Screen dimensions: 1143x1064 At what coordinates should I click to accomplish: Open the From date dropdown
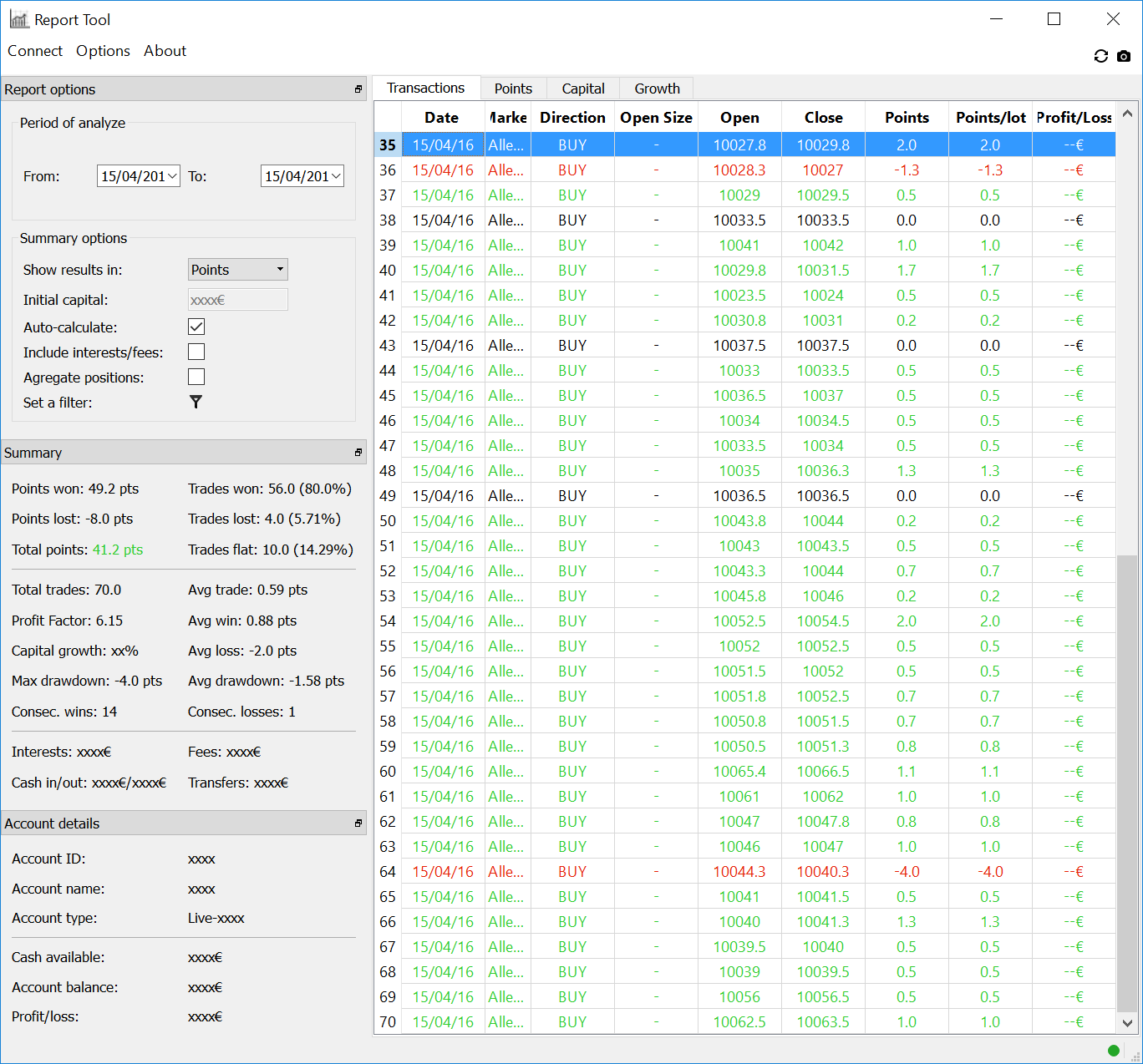coord(171,176)
